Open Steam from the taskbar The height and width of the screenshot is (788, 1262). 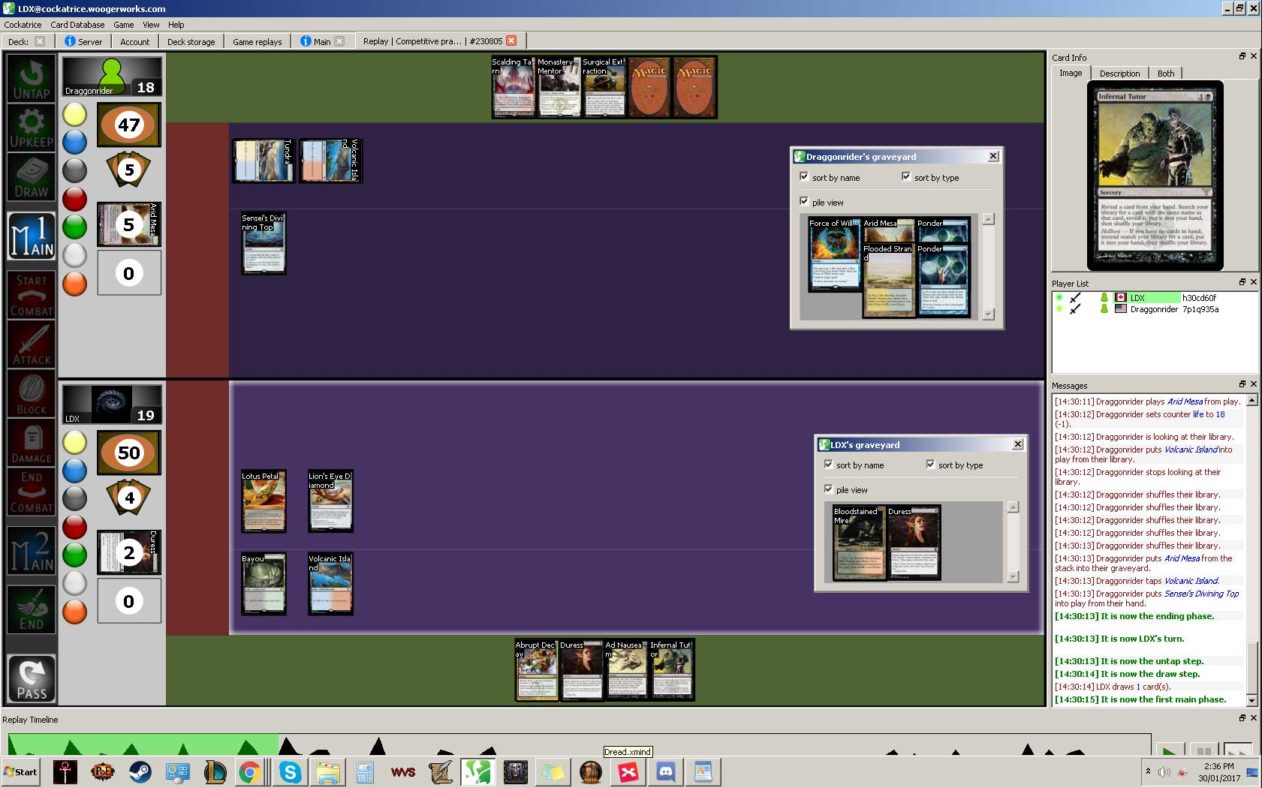[140, 772]
